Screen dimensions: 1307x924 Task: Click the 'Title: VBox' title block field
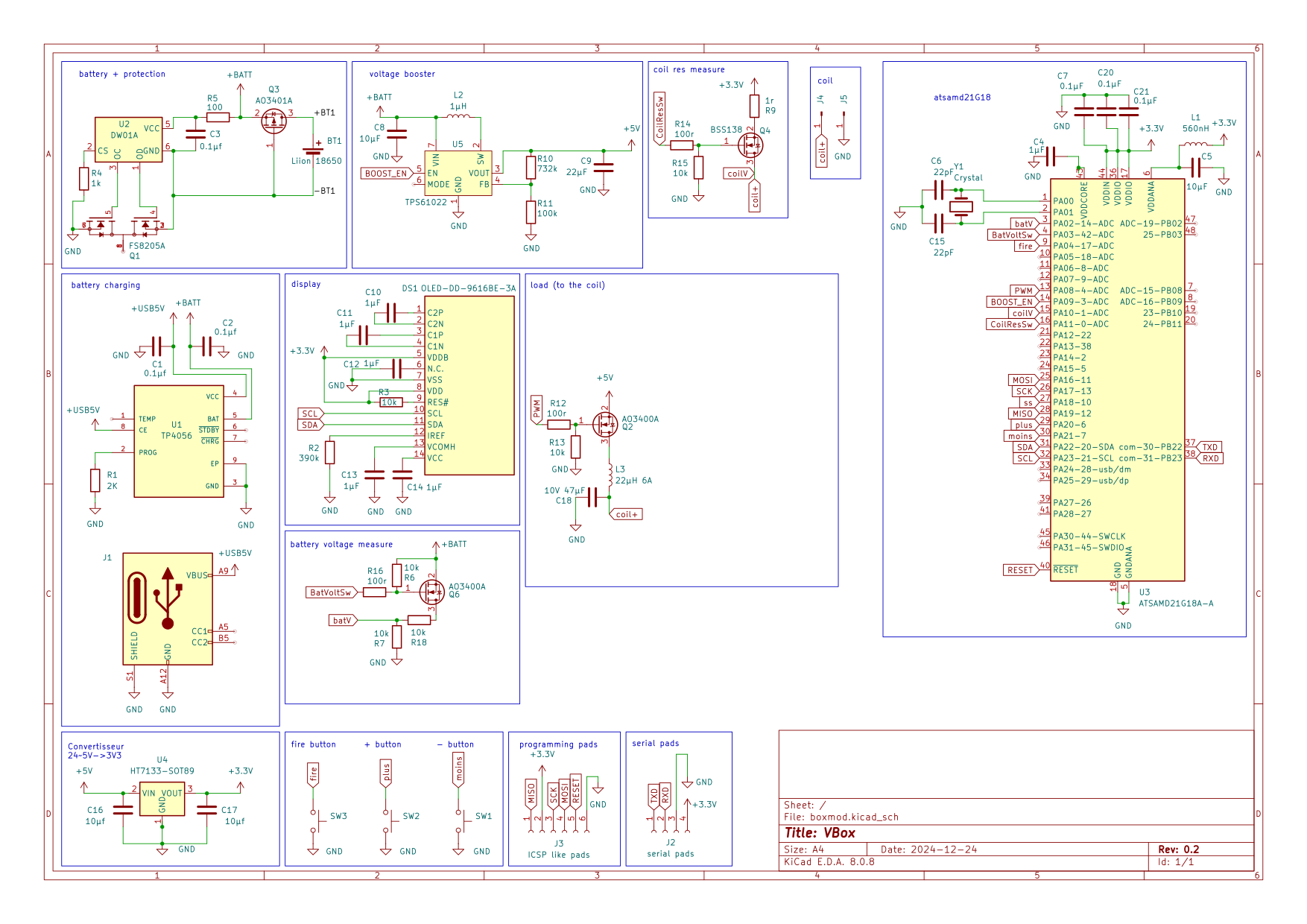coord(820,833)
